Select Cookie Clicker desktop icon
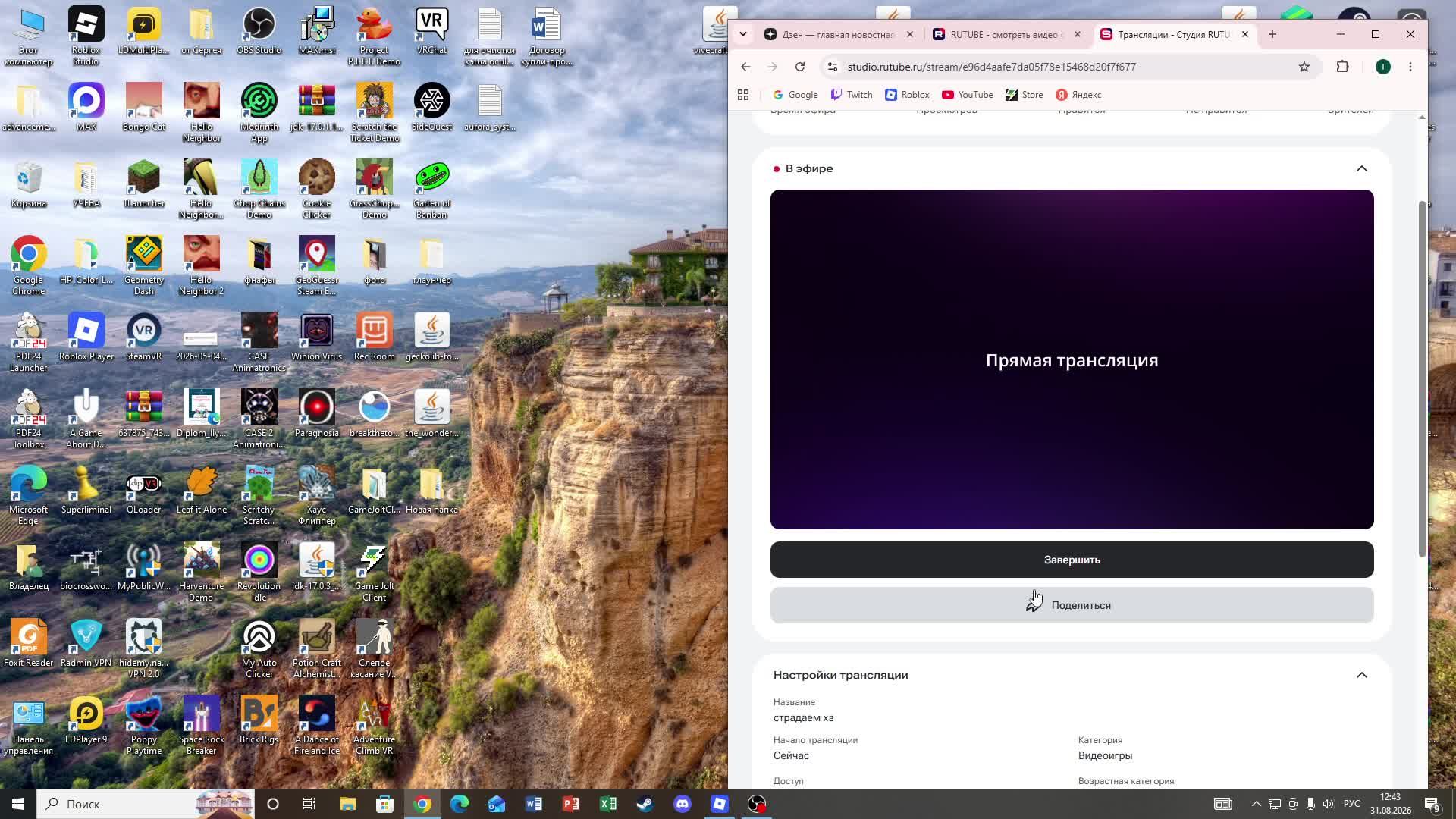 [316, 190]
